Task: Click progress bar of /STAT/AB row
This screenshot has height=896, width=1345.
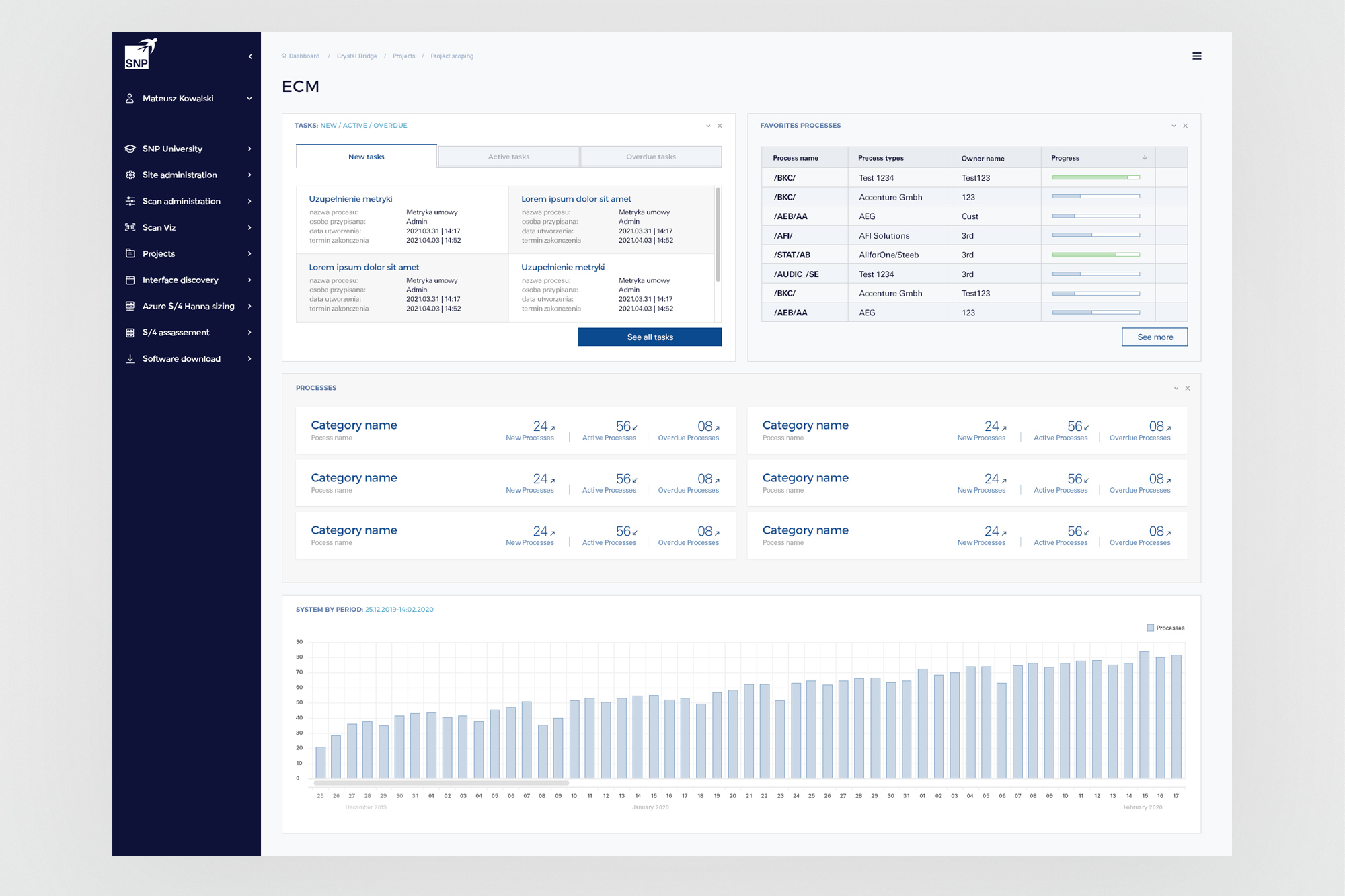Action: pyautogui.click(x=1096, y=255)
